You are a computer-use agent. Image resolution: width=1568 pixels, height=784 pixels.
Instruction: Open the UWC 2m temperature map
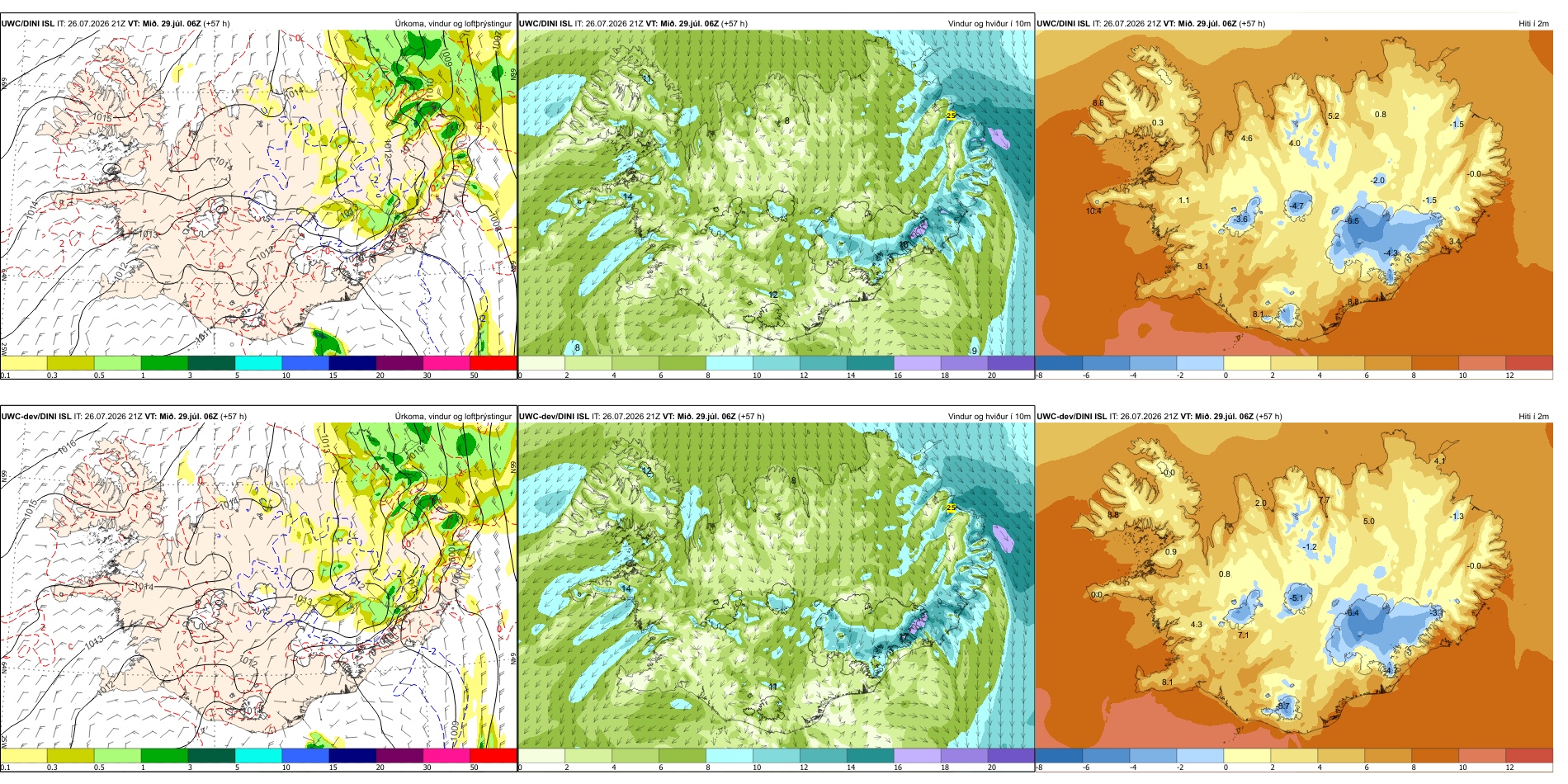tap(1294, 193)
